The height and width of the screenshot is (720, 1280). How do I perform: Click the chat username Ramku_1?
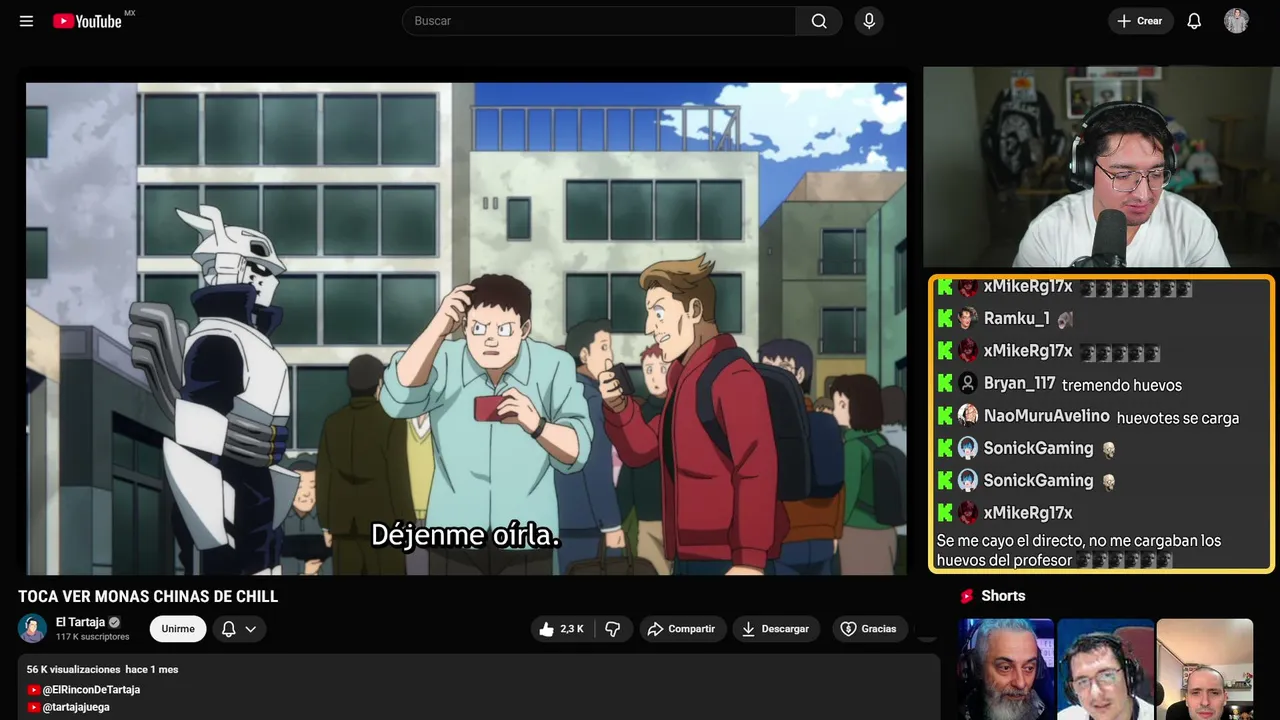[x=1017, y=319]
